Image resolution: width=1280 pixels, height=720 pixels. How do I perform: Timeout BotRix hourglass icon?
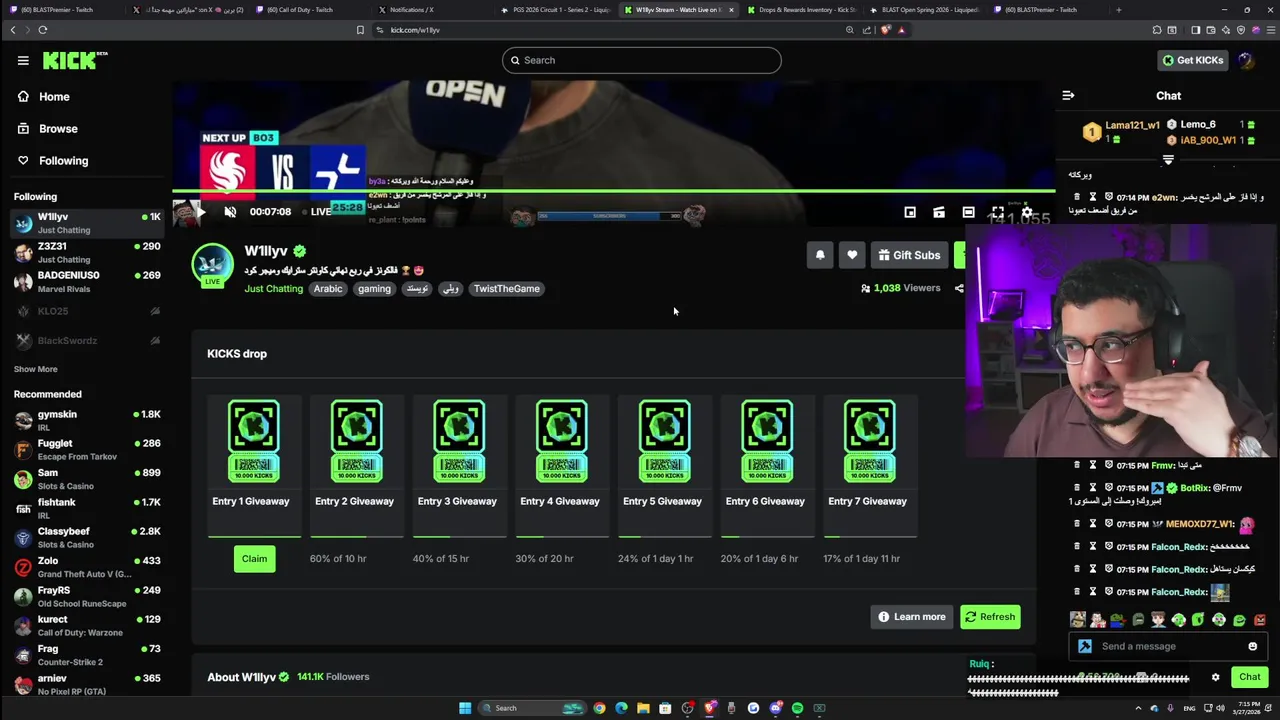point(1093,488)
